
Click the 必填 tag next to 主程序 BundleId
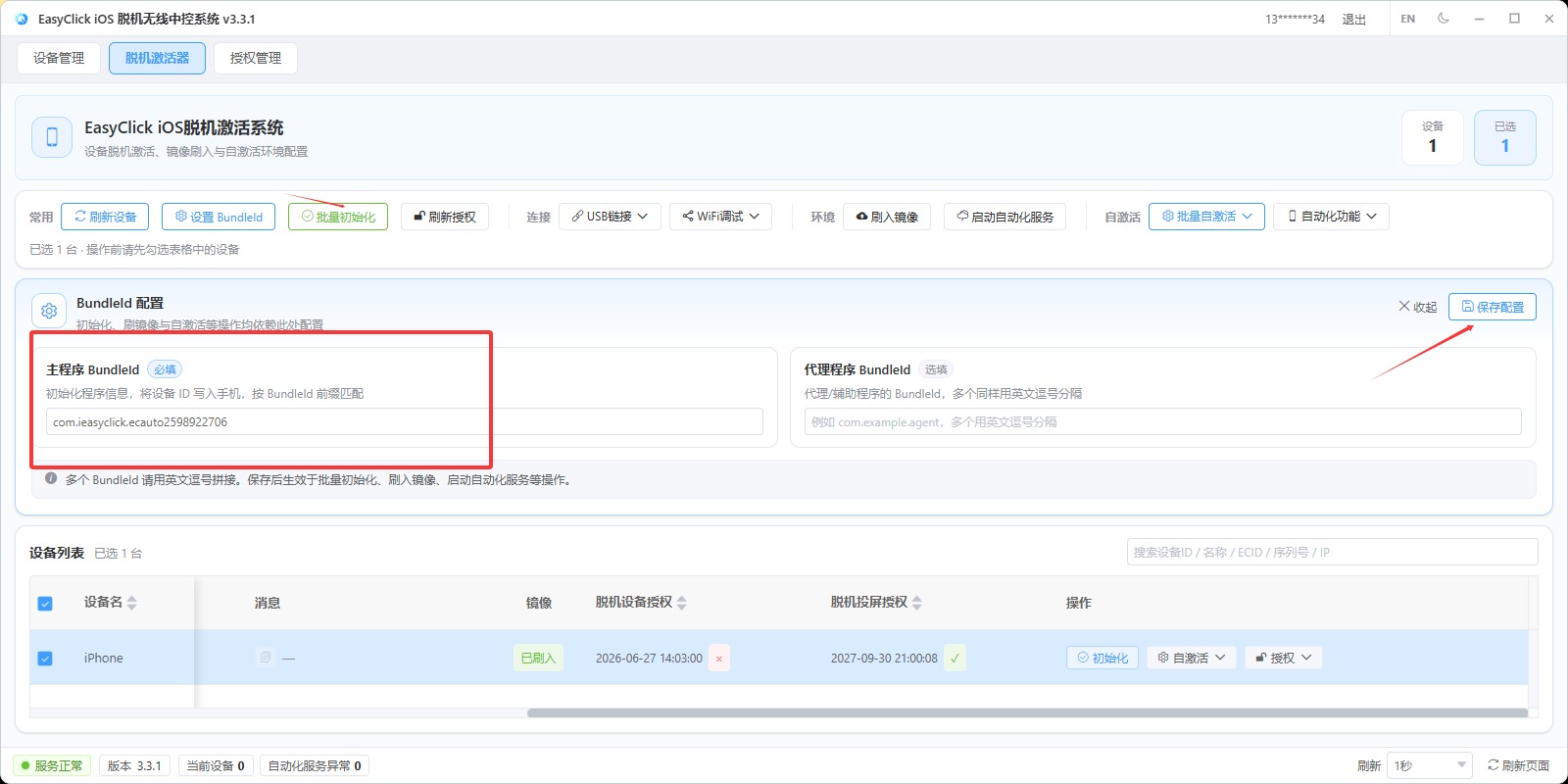click(x=165, y=369)
